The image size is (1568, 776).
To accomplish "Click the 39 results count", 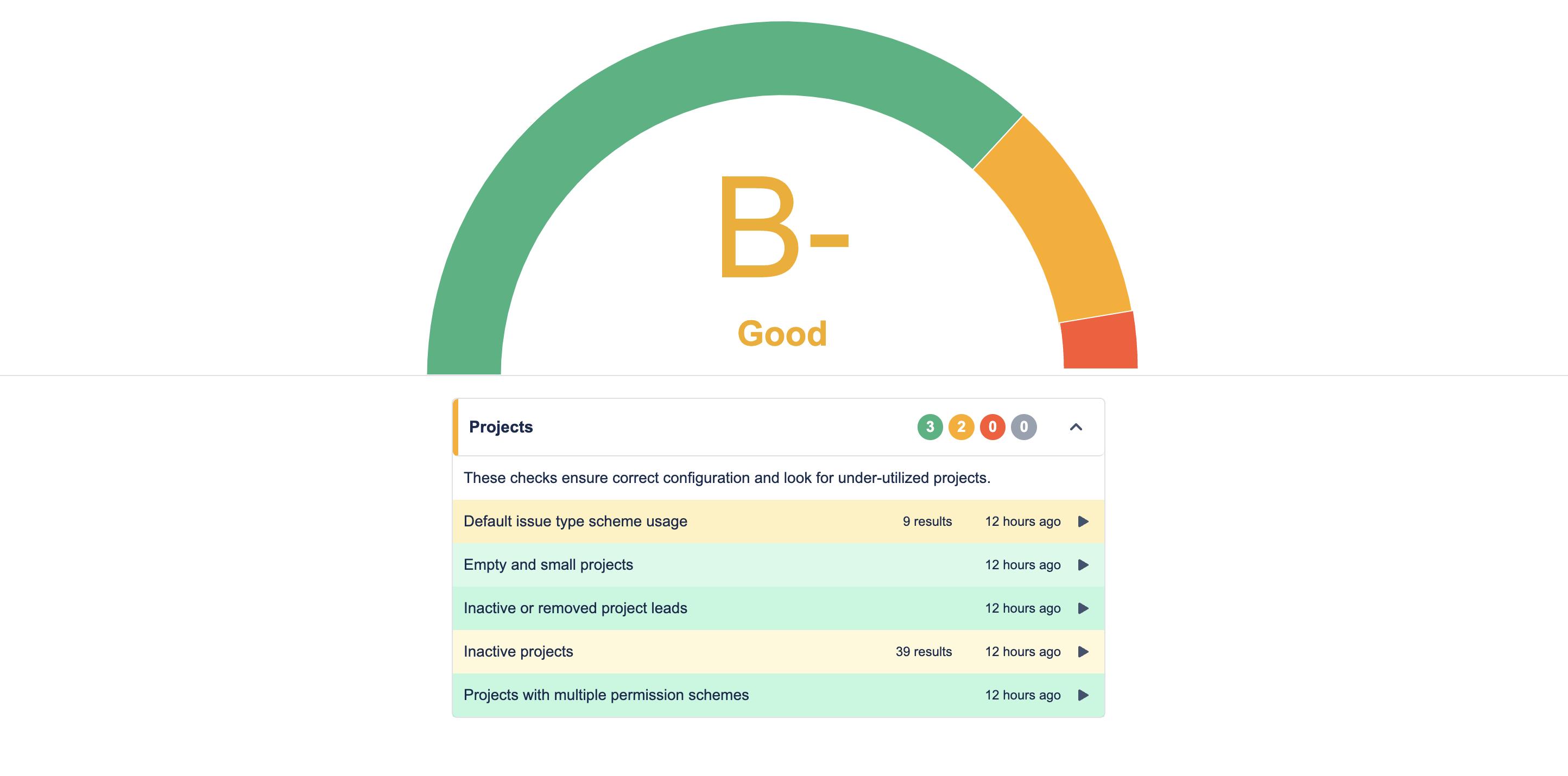I will click(924, 652).
